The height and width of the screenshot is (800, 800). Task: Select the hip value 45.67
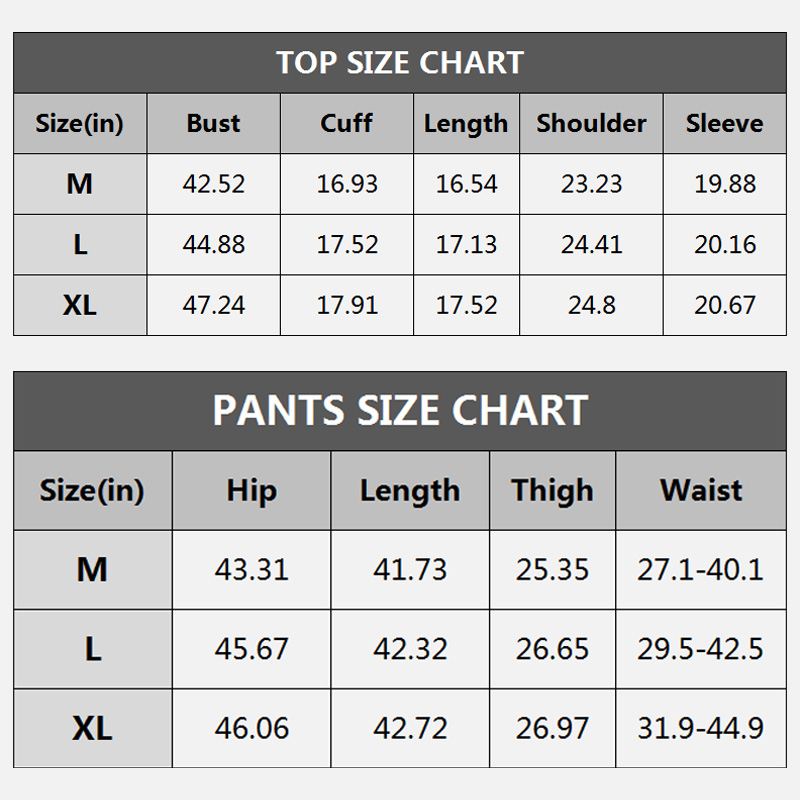click(x=251, y=649)
